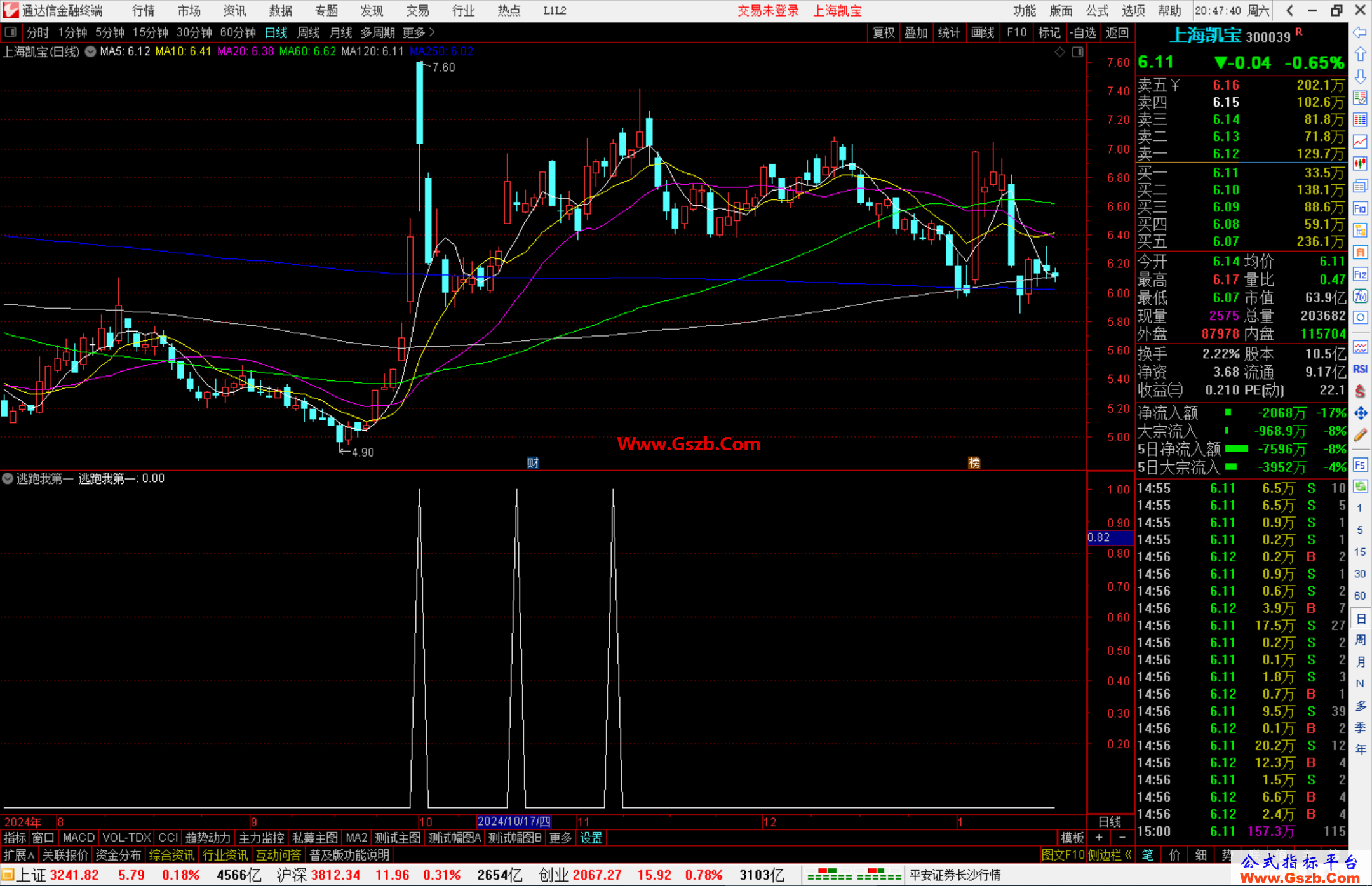Switch to 15-minute period in sidebar
The image size is (1372, 886).
click(1359, 552)
